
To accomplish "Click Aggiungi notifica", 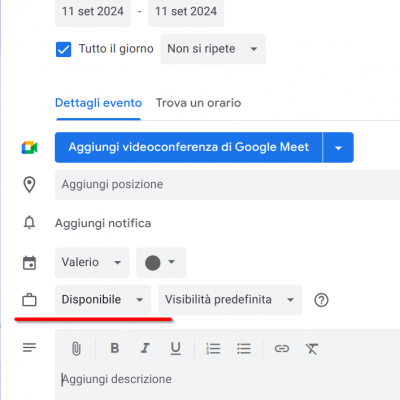I will click(x=103, y=223).
